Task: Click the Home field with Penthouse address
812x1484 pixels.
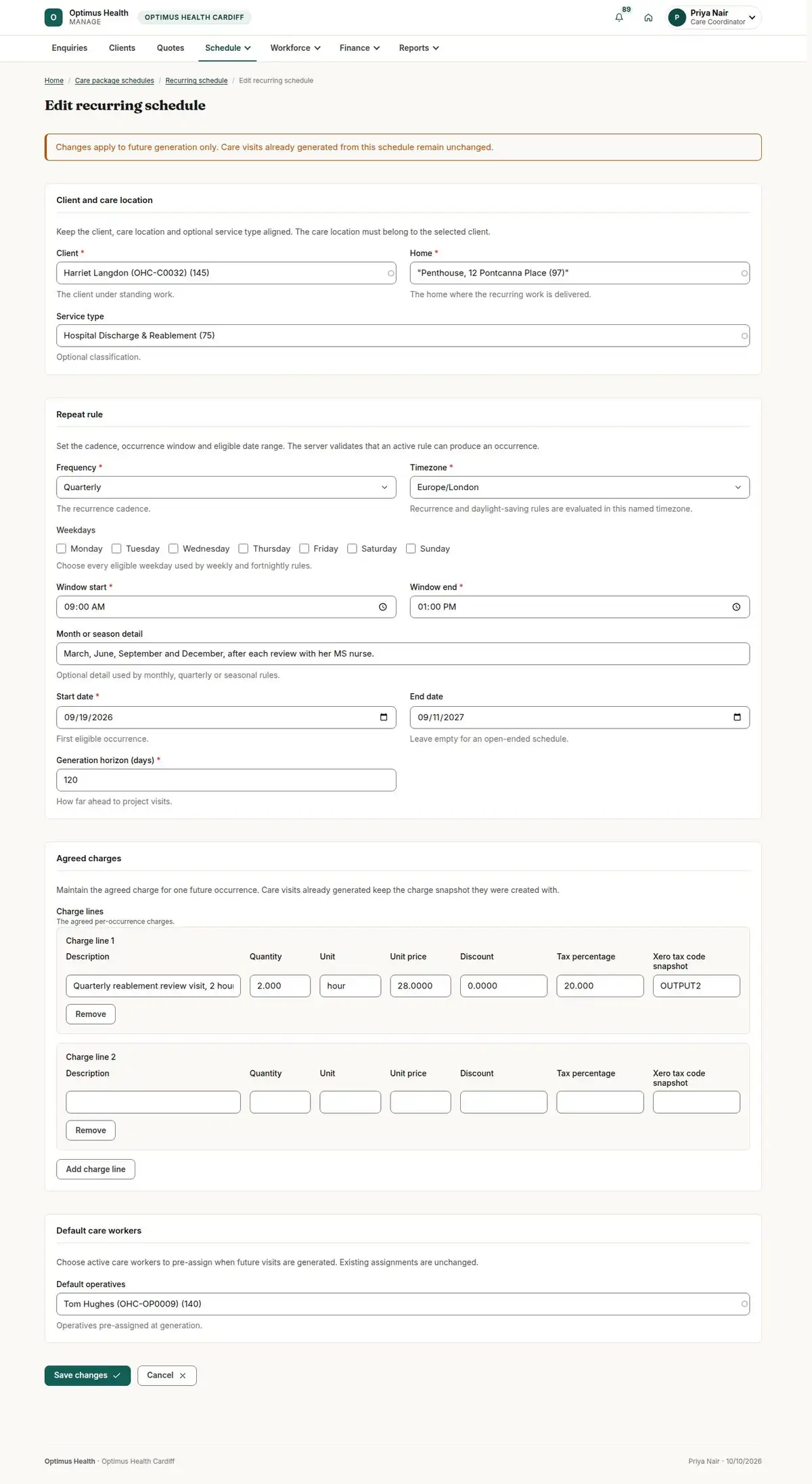Action: click(x=580, y=274)
